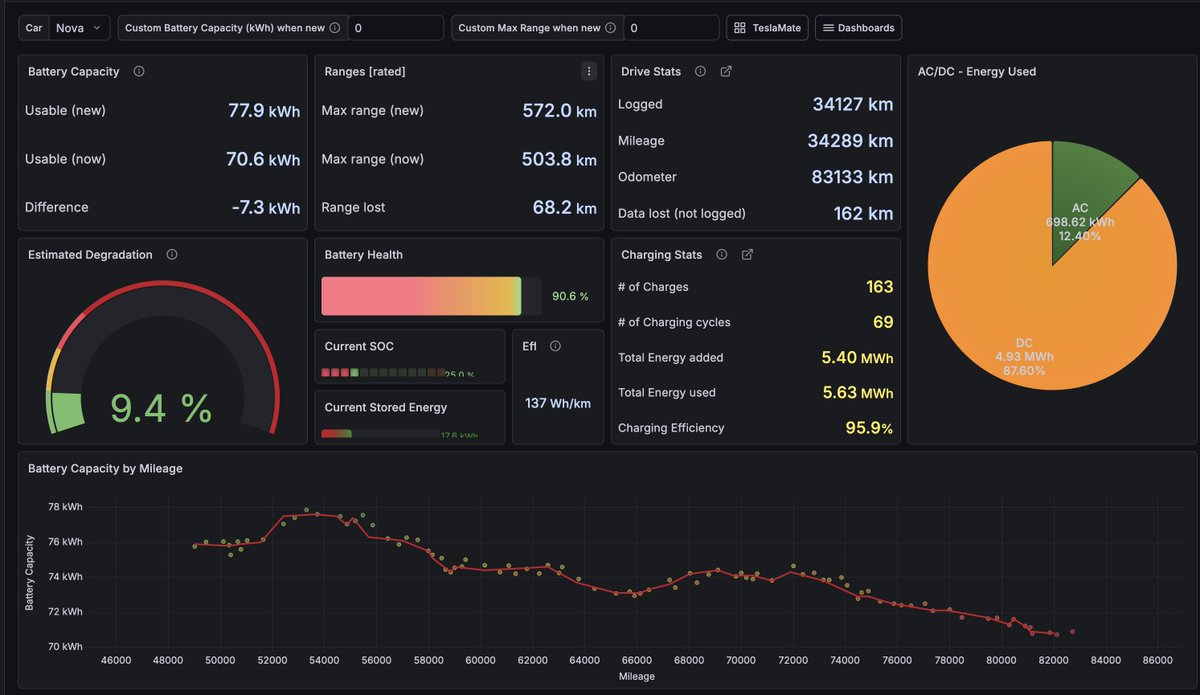Click Max range (now) value 503.8 km
The width and height of the screenshot is (1200, 695).
pos(559,159)
